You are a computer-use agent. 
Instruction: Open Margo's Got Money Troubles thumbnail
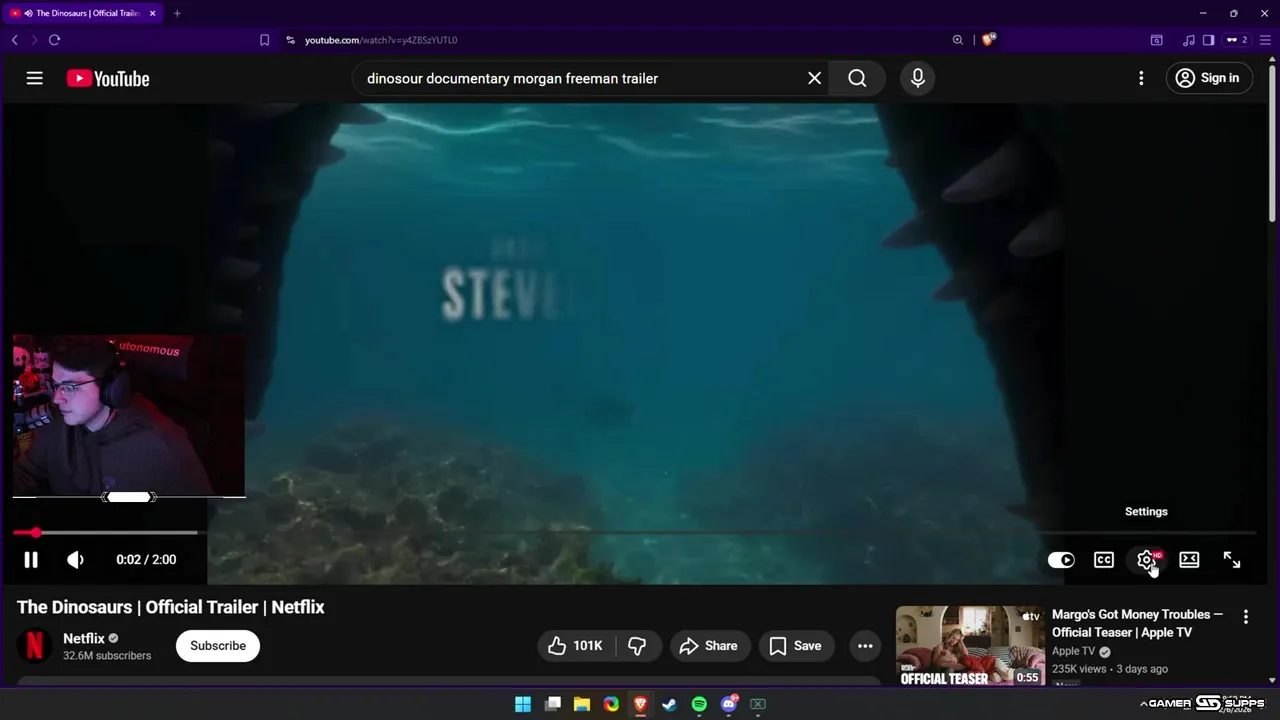point(970,646)
